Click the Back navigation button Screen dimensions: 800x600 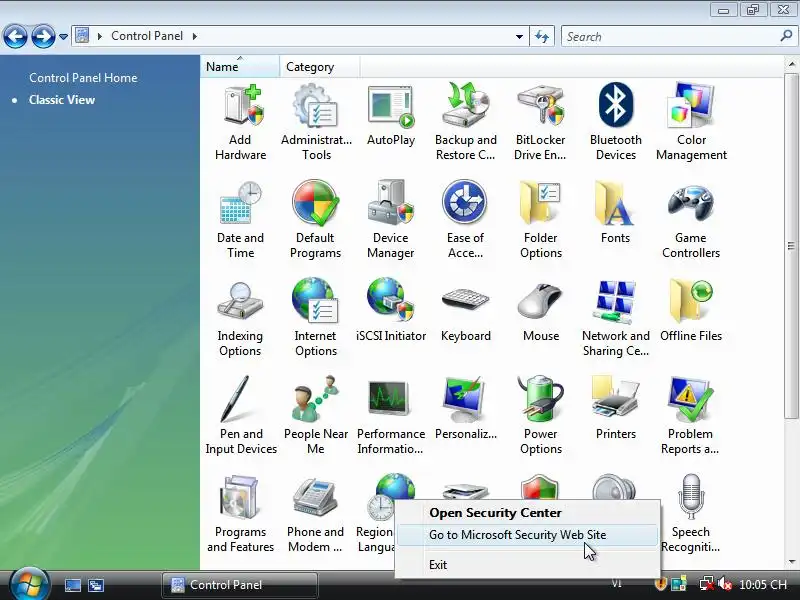coord(15,36)
